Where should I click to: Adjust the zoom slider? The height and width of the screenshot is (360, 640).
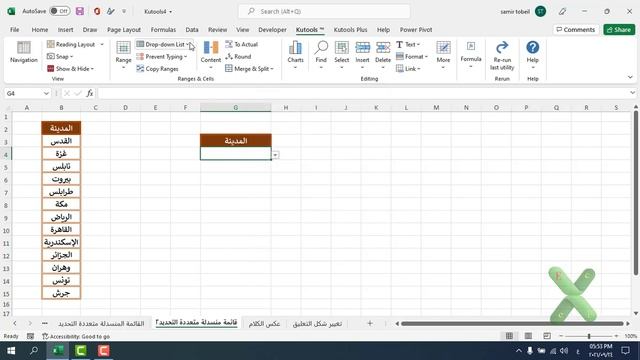point(589,336)
